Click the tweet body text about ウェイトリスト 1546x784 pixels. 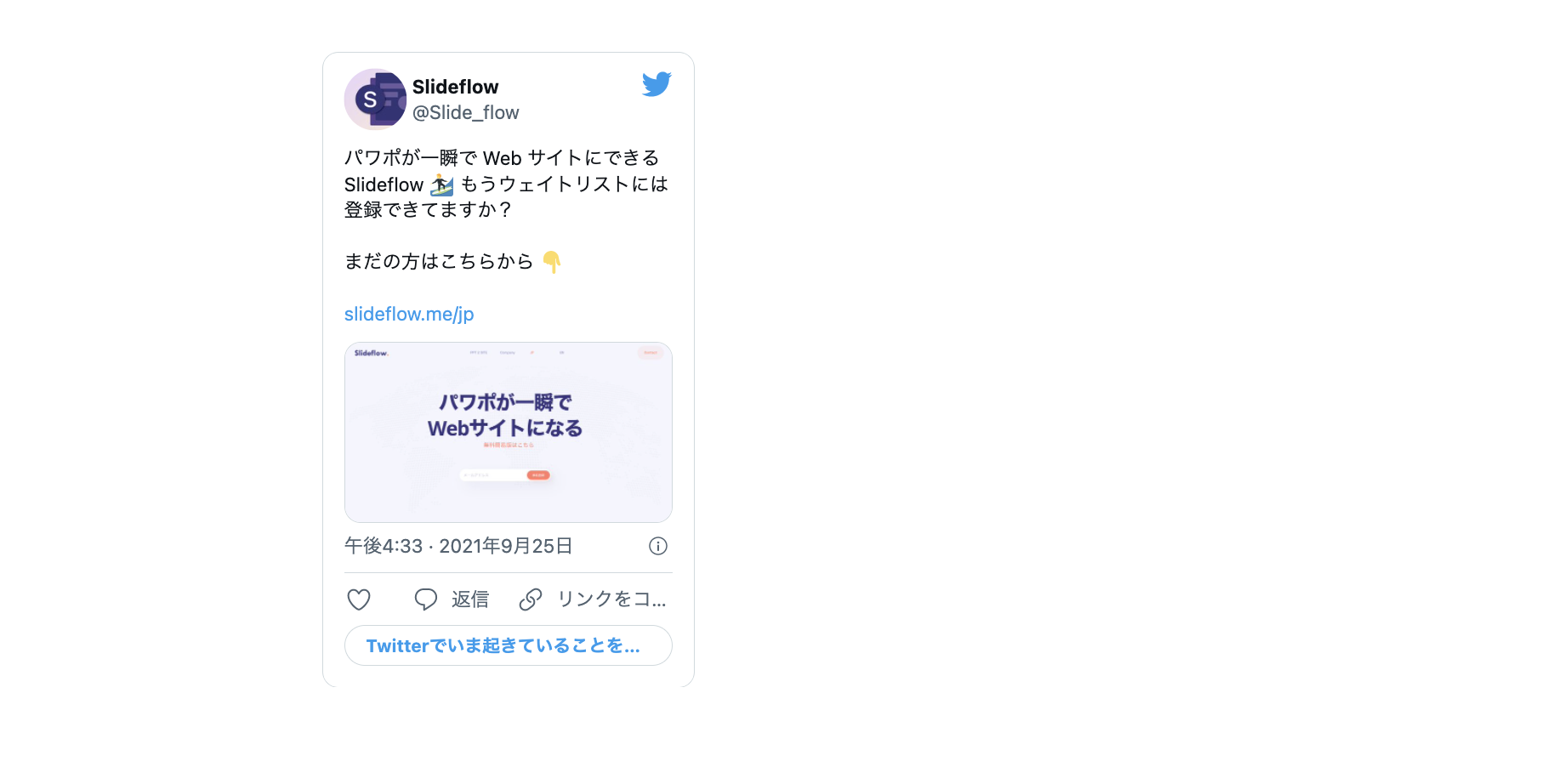507,184
